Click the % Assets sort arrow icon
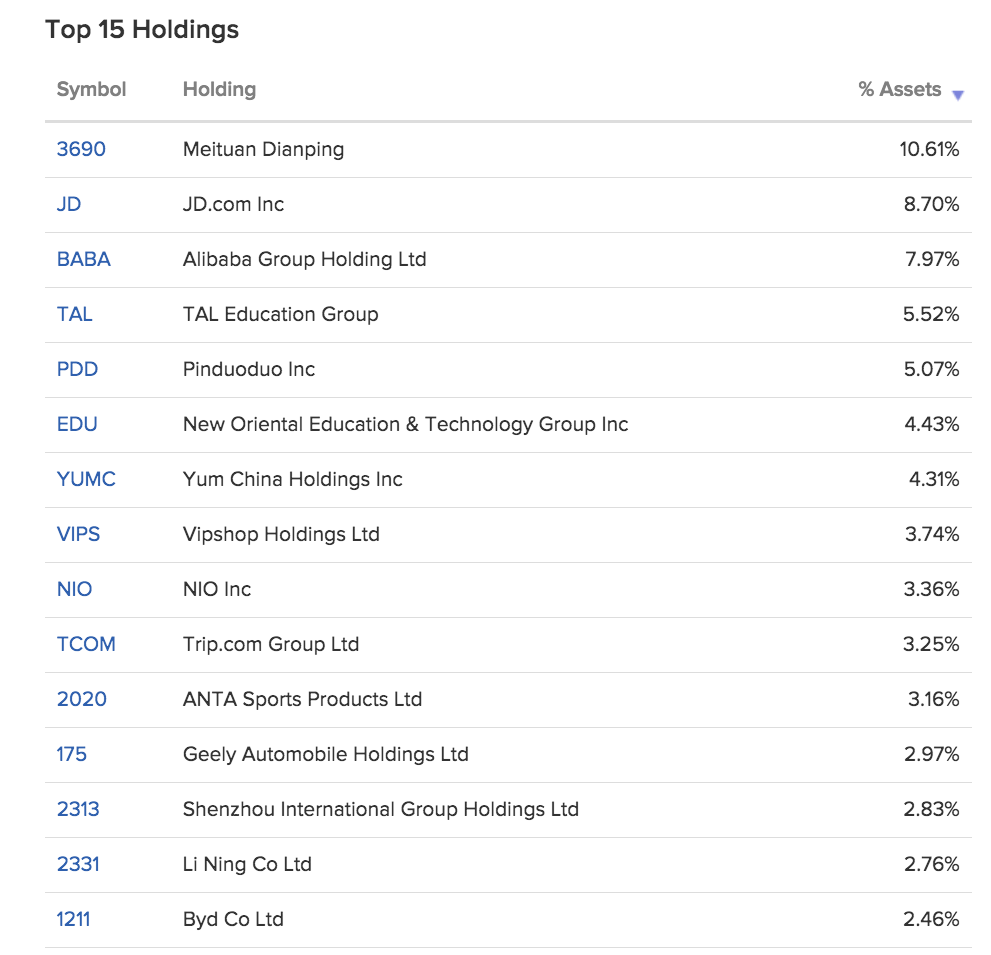The image size is (991, 955). point(958,95)
